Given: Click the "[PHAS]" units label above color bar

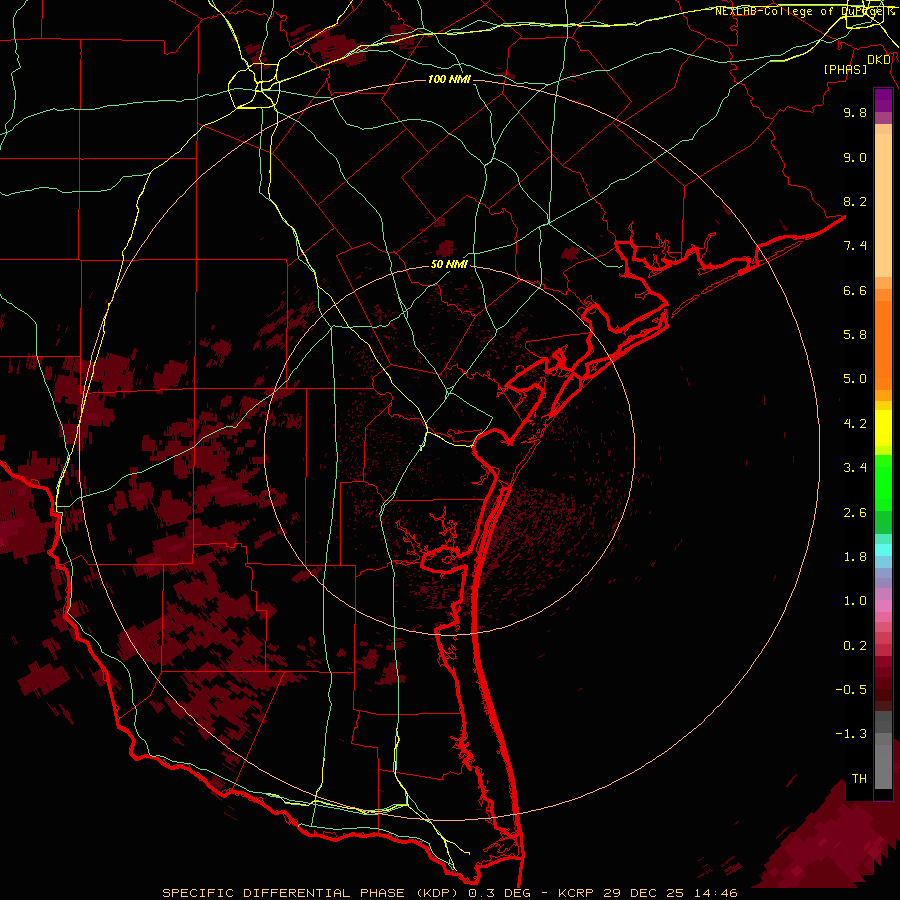Looking at the screenshot, I should (845, 69).
